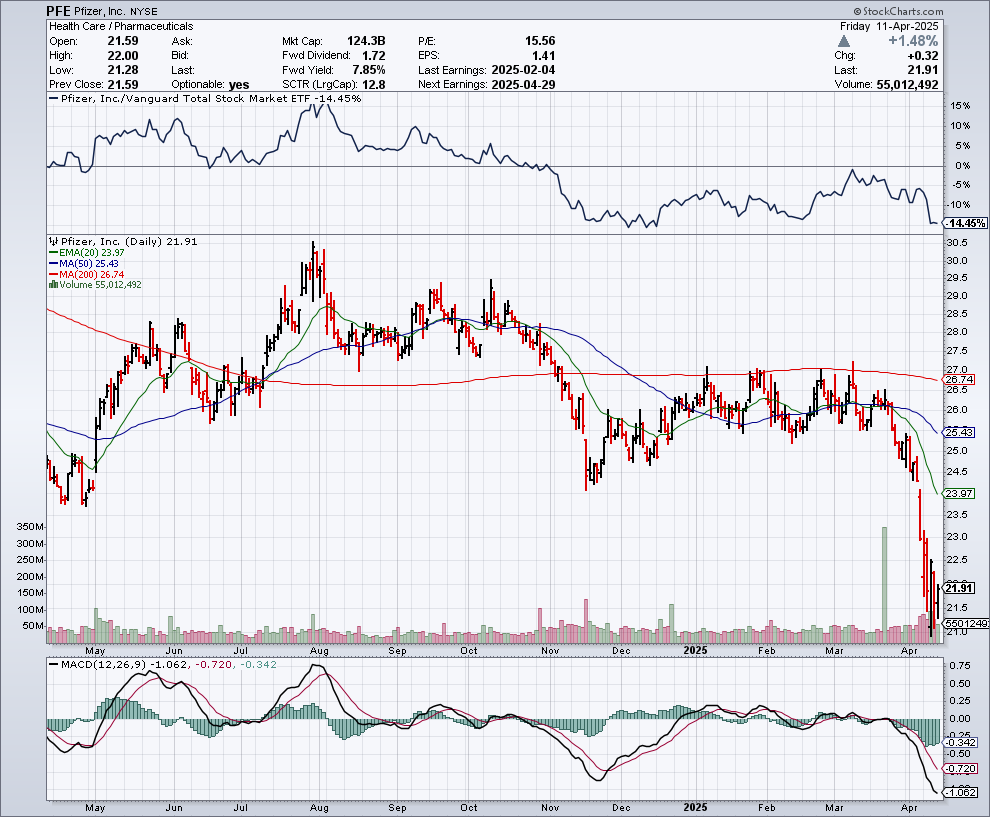Click the green 23.97 price axis tag

point(959,493)
